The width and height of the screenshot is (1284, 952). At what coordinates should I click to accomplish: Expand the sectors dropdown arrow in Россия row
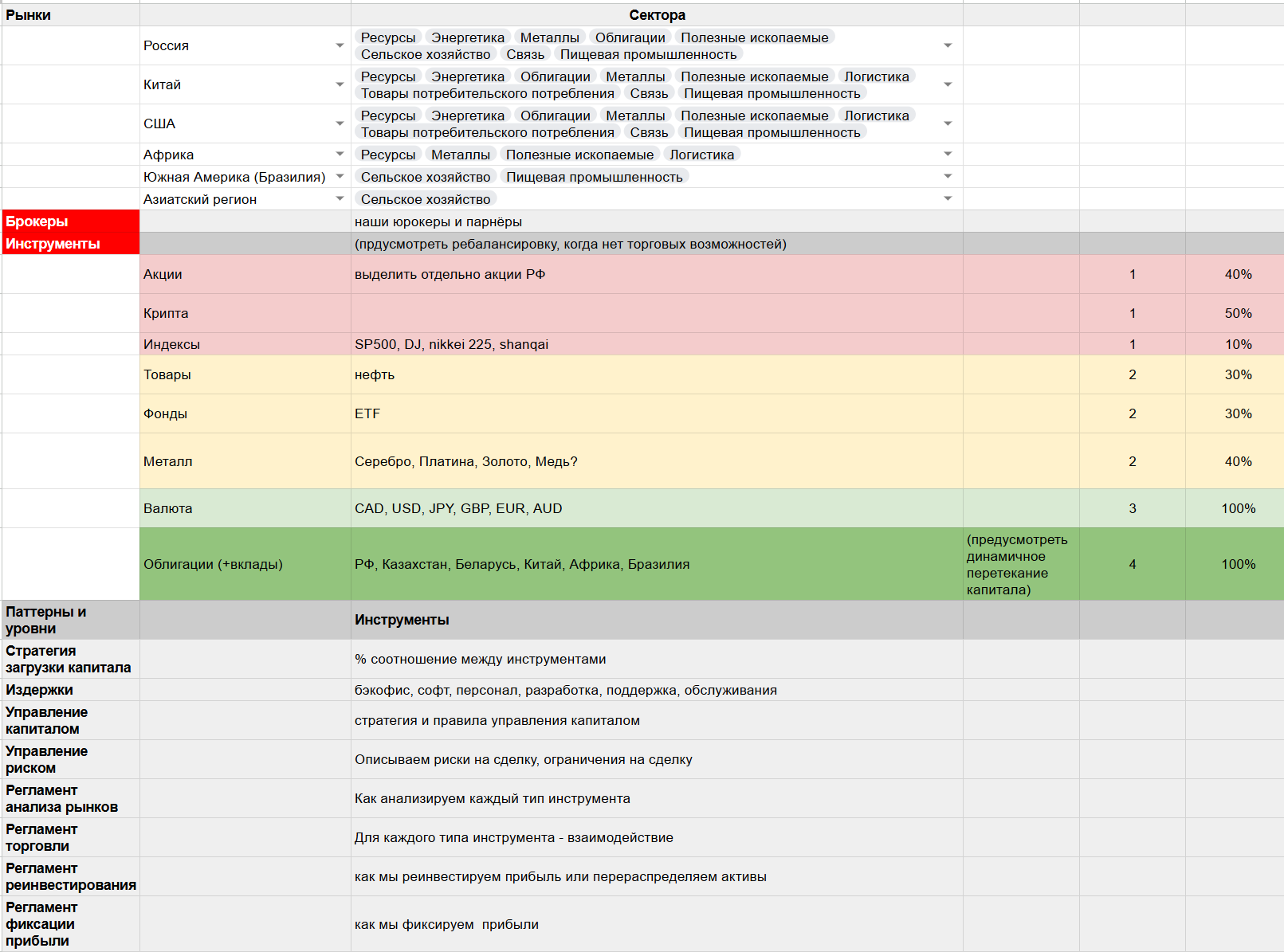click(948, 45)
